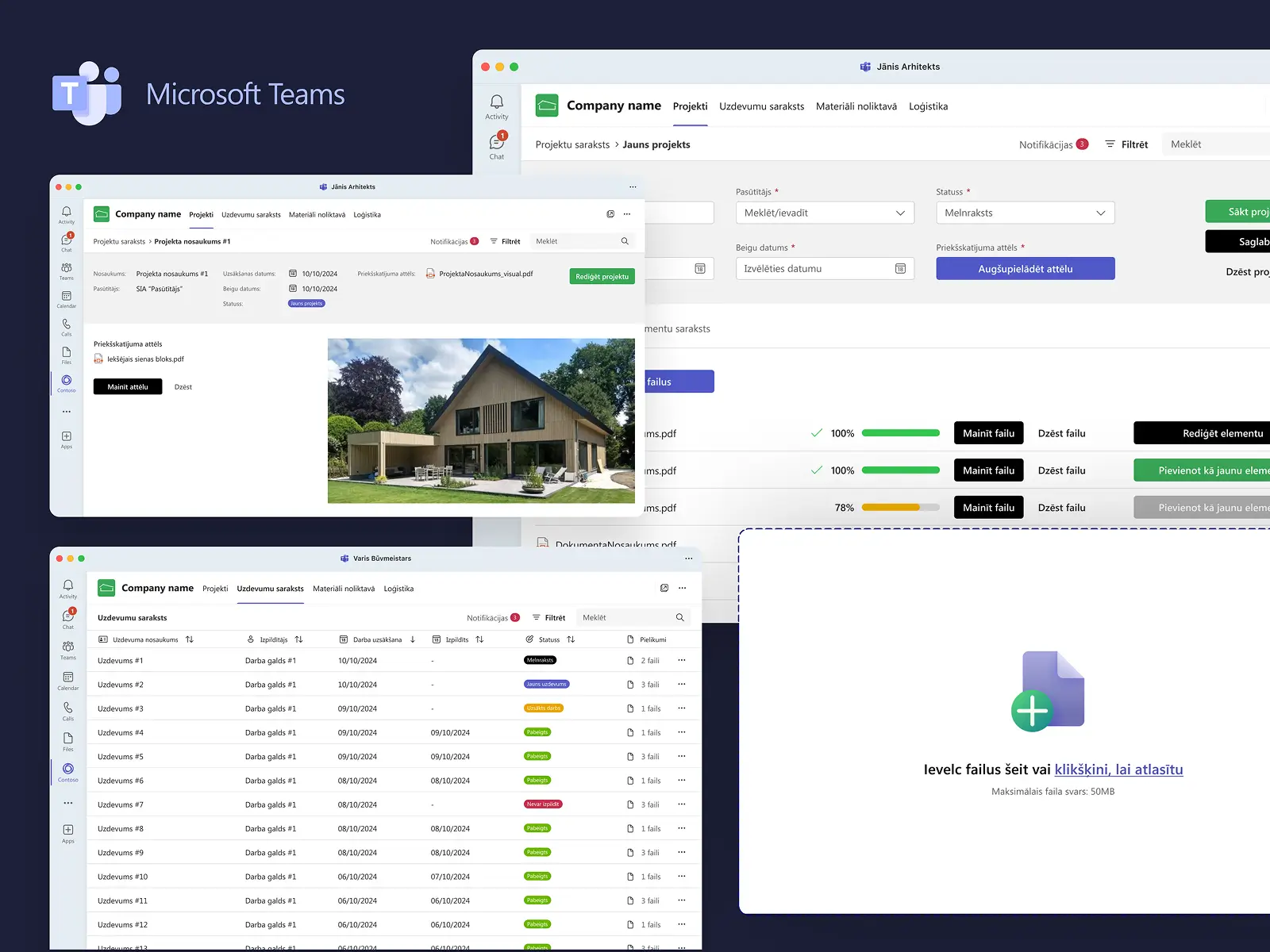This screenshot has height=952, width=1270.
Task: Switch to Uzdevumu saraksts tab in new project window
Action: (762, 106)
